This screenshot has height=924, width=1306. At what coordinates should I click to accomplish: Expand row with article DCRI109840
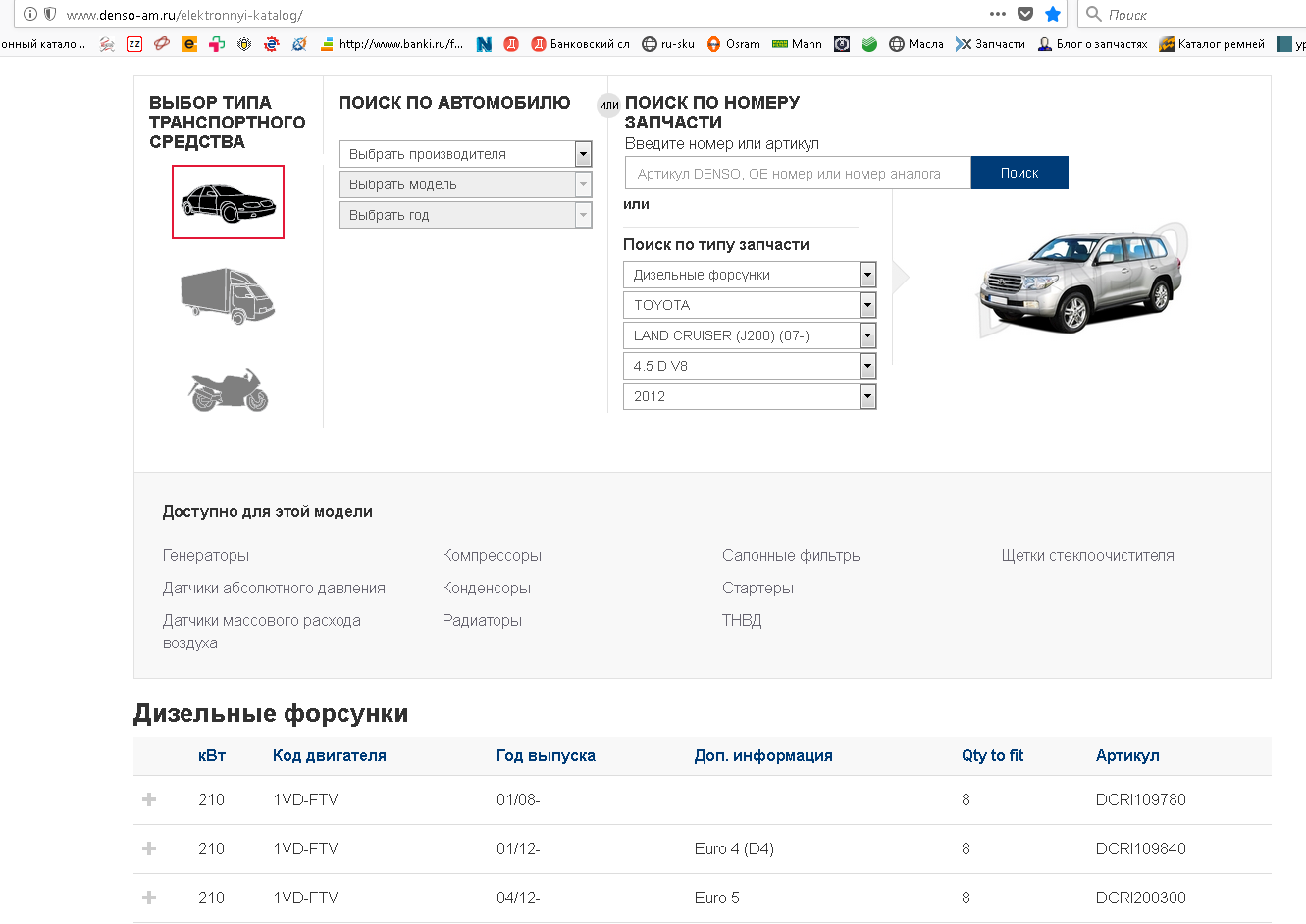[x=149, y=848]
